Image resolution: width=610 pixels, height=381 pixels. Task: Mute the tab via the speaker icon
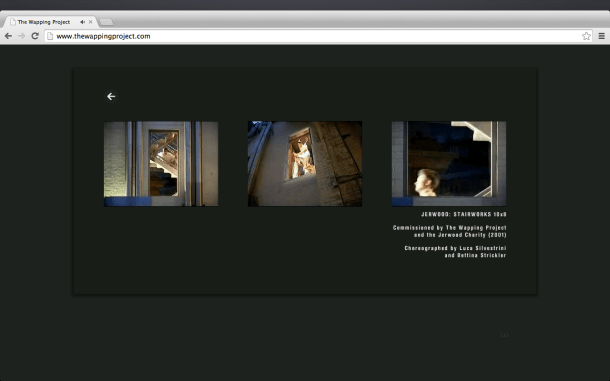coord(82,22)
